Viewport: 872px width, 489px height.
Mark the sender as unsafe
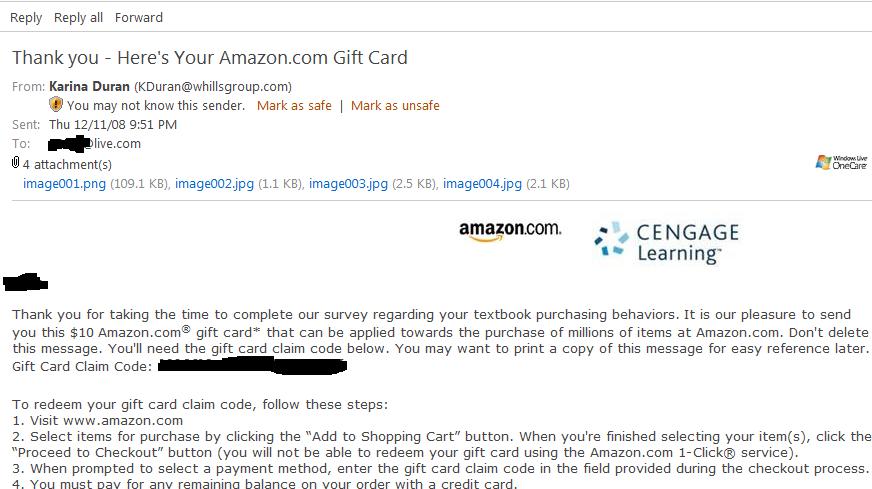pos(395,105)
